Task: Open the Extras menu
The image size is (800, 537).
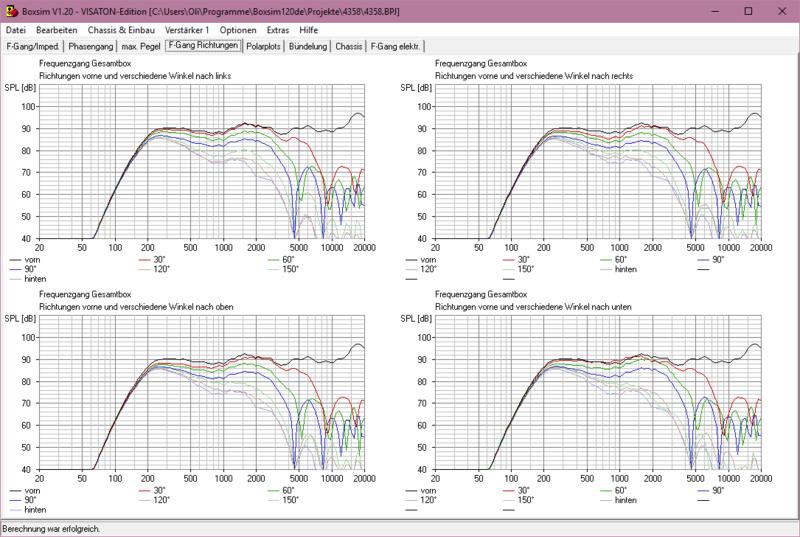Action: tap(278, 30)
